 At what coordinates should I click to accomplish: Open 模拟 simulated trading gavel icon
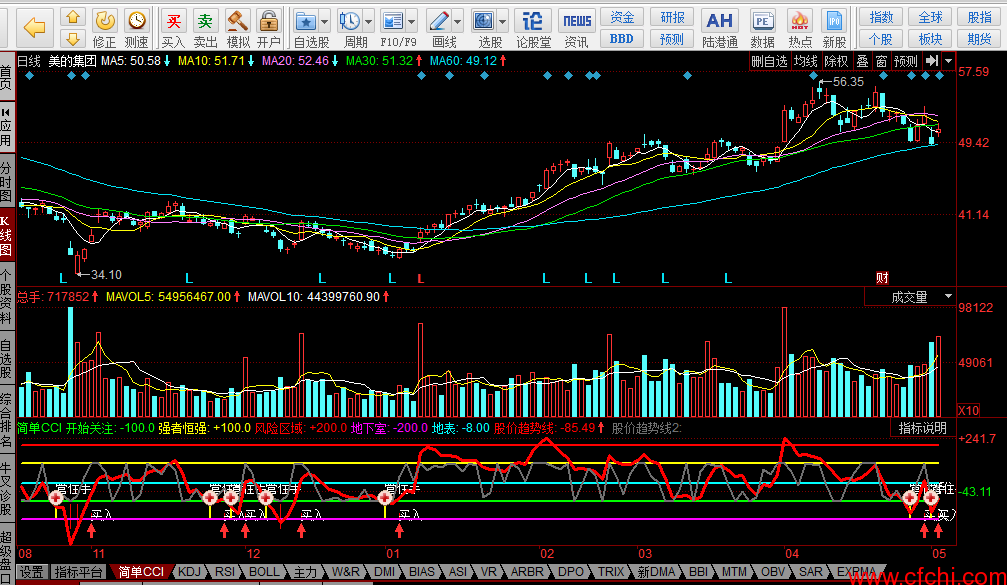(x=237, y=20)
